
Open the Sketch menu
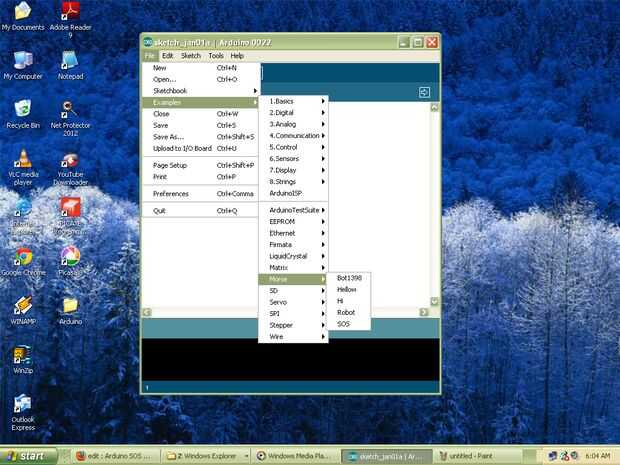click(191, 56)
